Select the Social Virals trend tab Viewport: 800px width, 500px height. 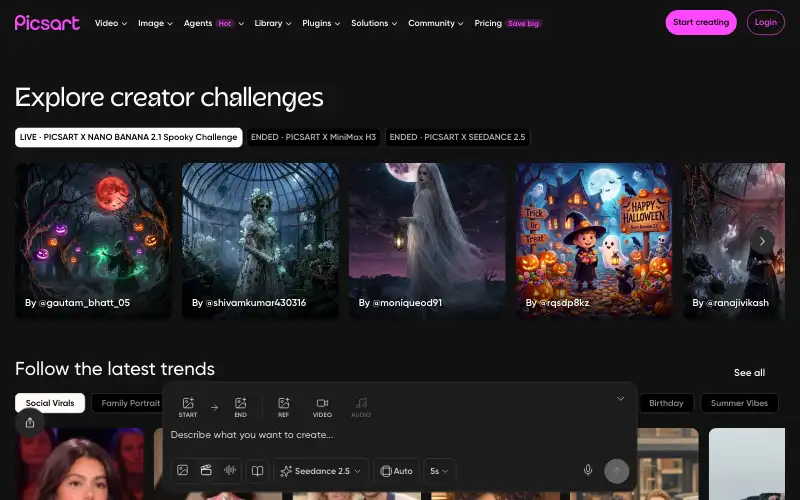50,403
